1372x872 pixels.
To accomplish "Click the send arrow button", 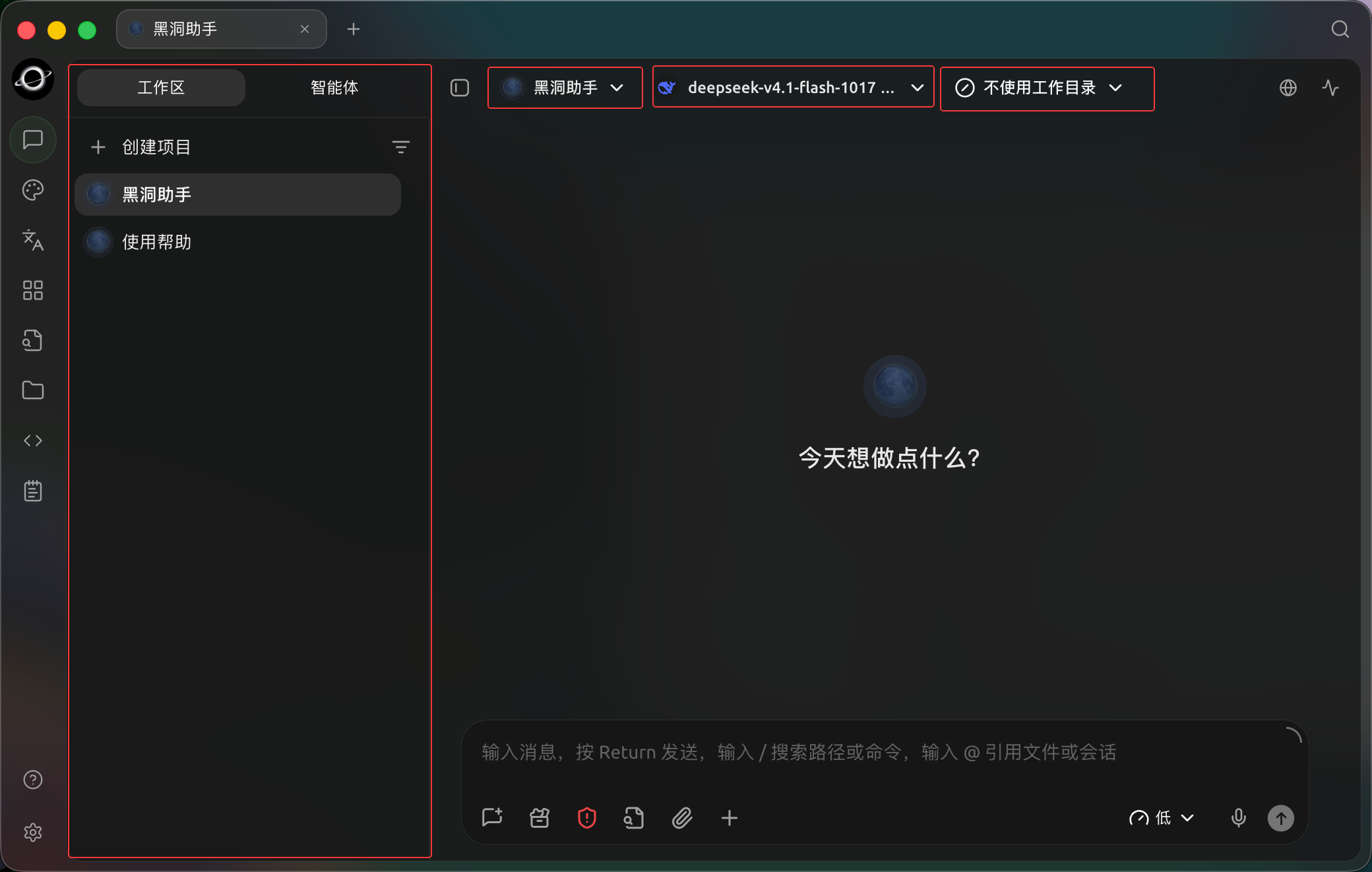I will point(1281,818).
